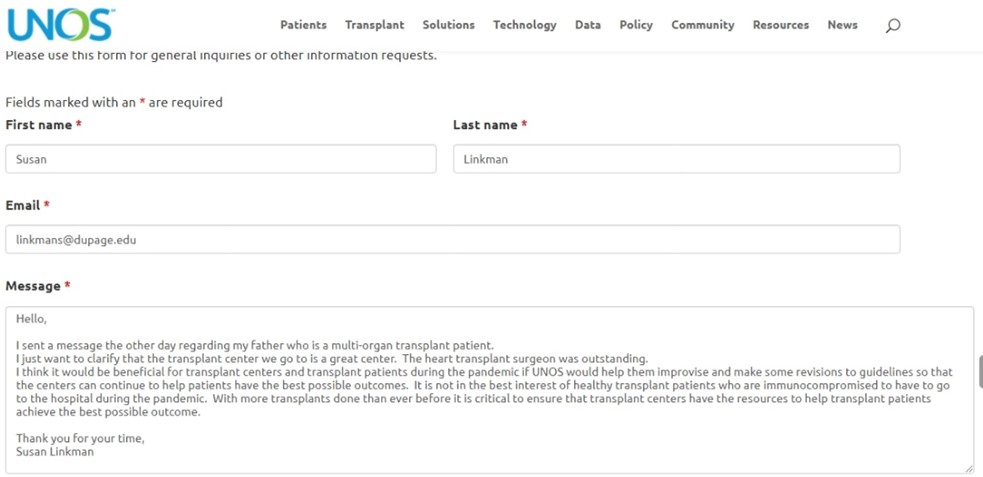This screenshot has width=983, height=477.
Task: Select the Data menu item
Action: (588, 25)
